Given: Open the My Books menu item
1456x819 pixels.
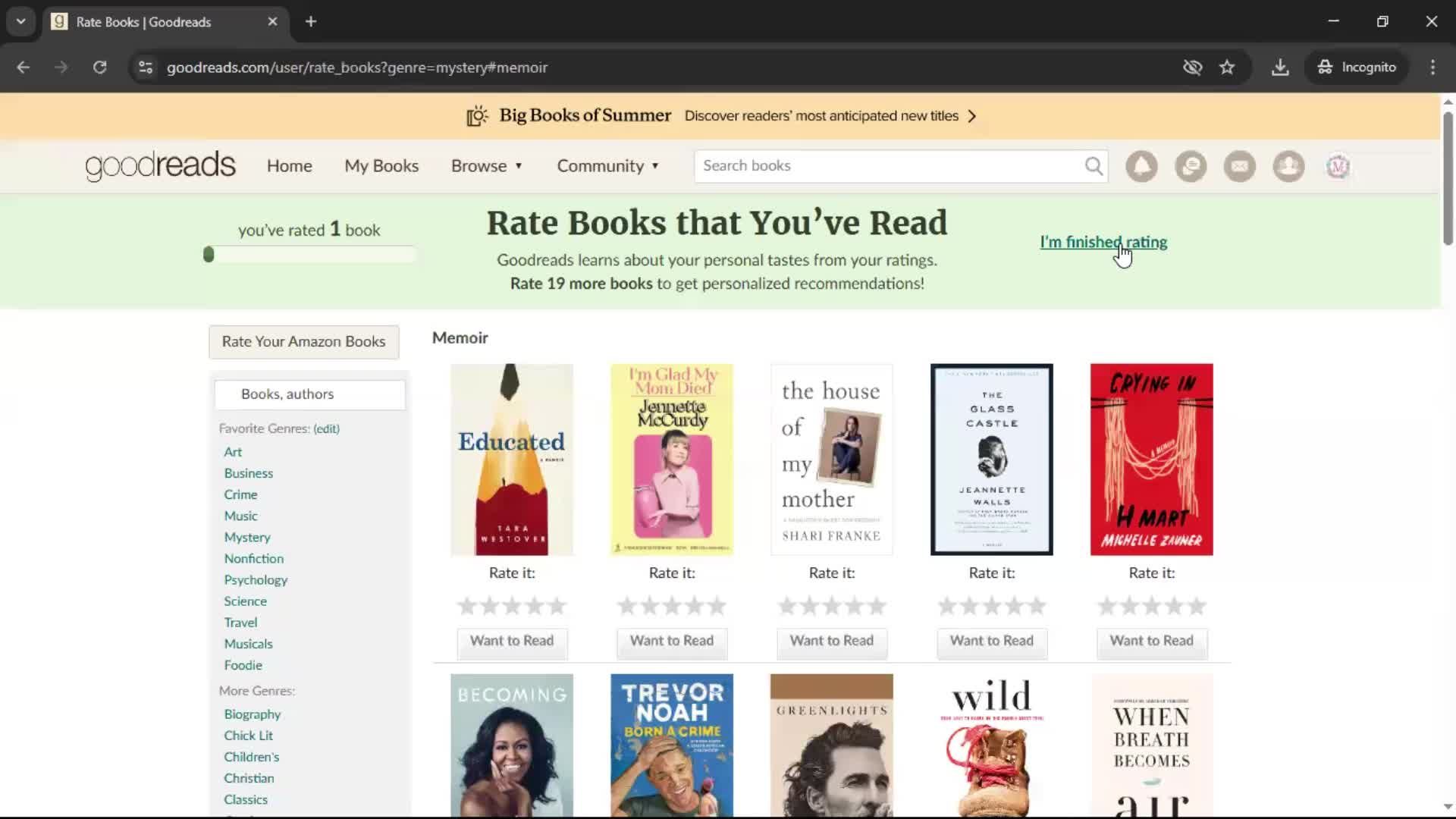Looking at the screenshot, I should [x=381, y=166].
